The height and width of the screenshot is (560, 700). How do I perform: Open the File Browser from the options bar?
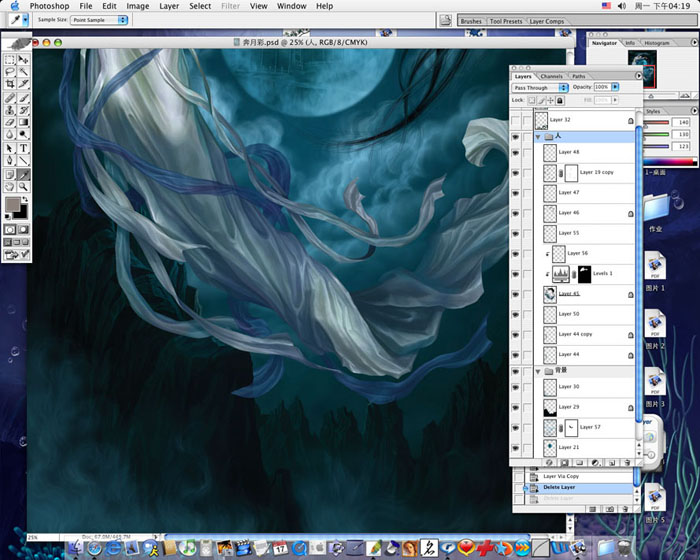coord(445,20)
